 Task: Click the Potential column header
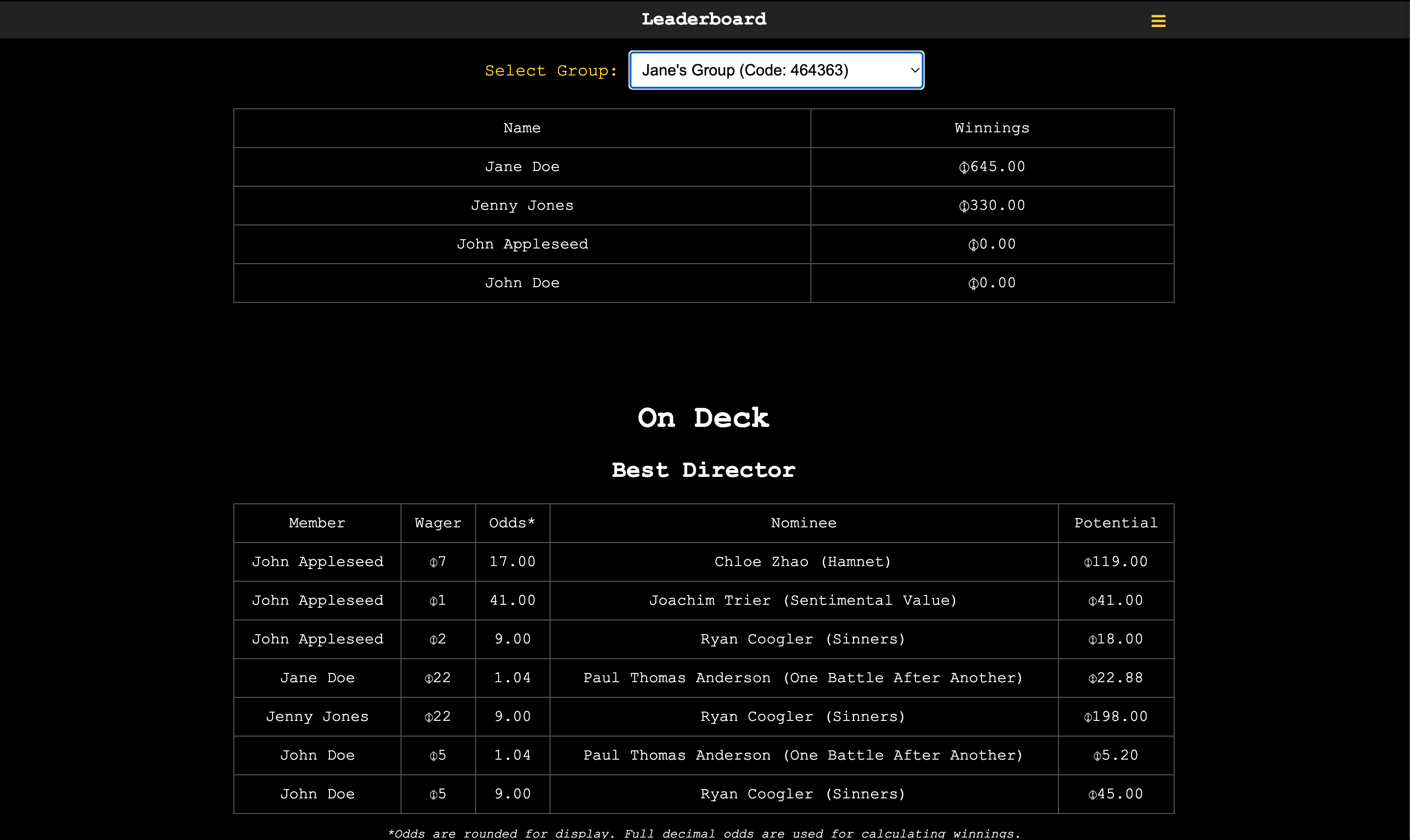coord(1115,522)
